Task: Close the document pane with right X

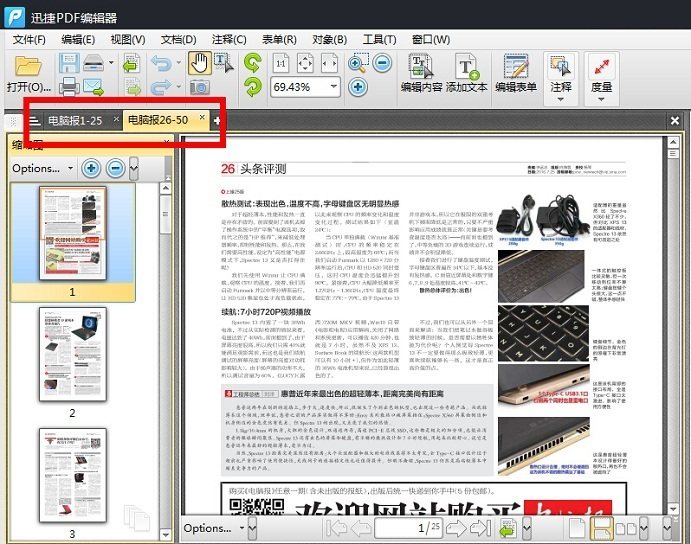Action: point(674,120)
